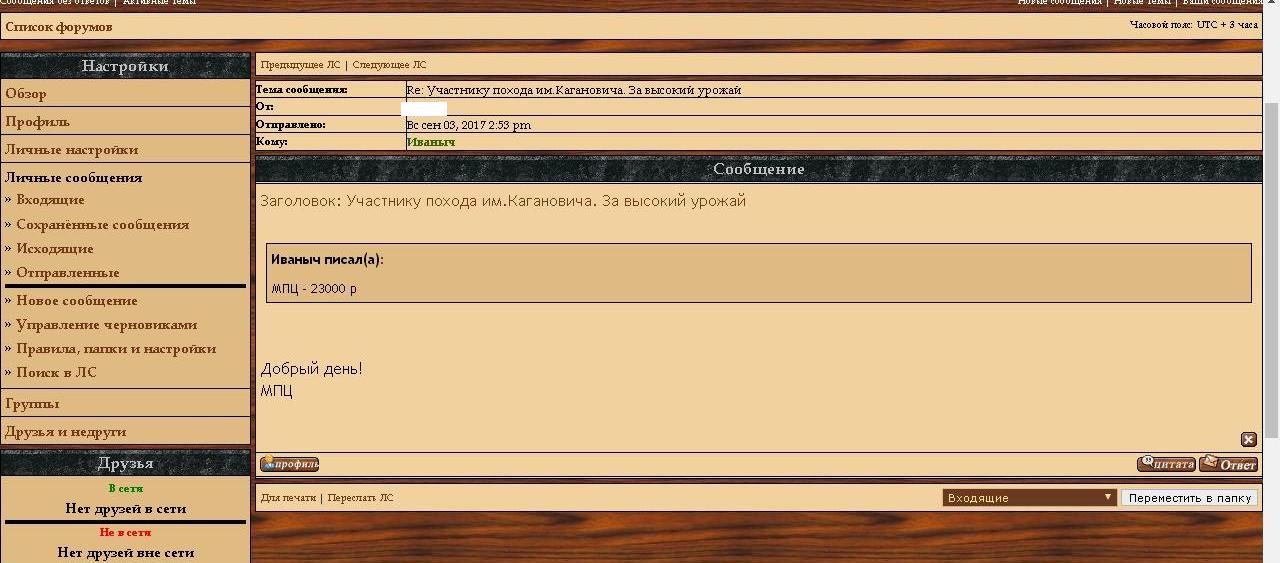
Task: Go to Предыдущее ЛС message
Action: coord(300,65)
